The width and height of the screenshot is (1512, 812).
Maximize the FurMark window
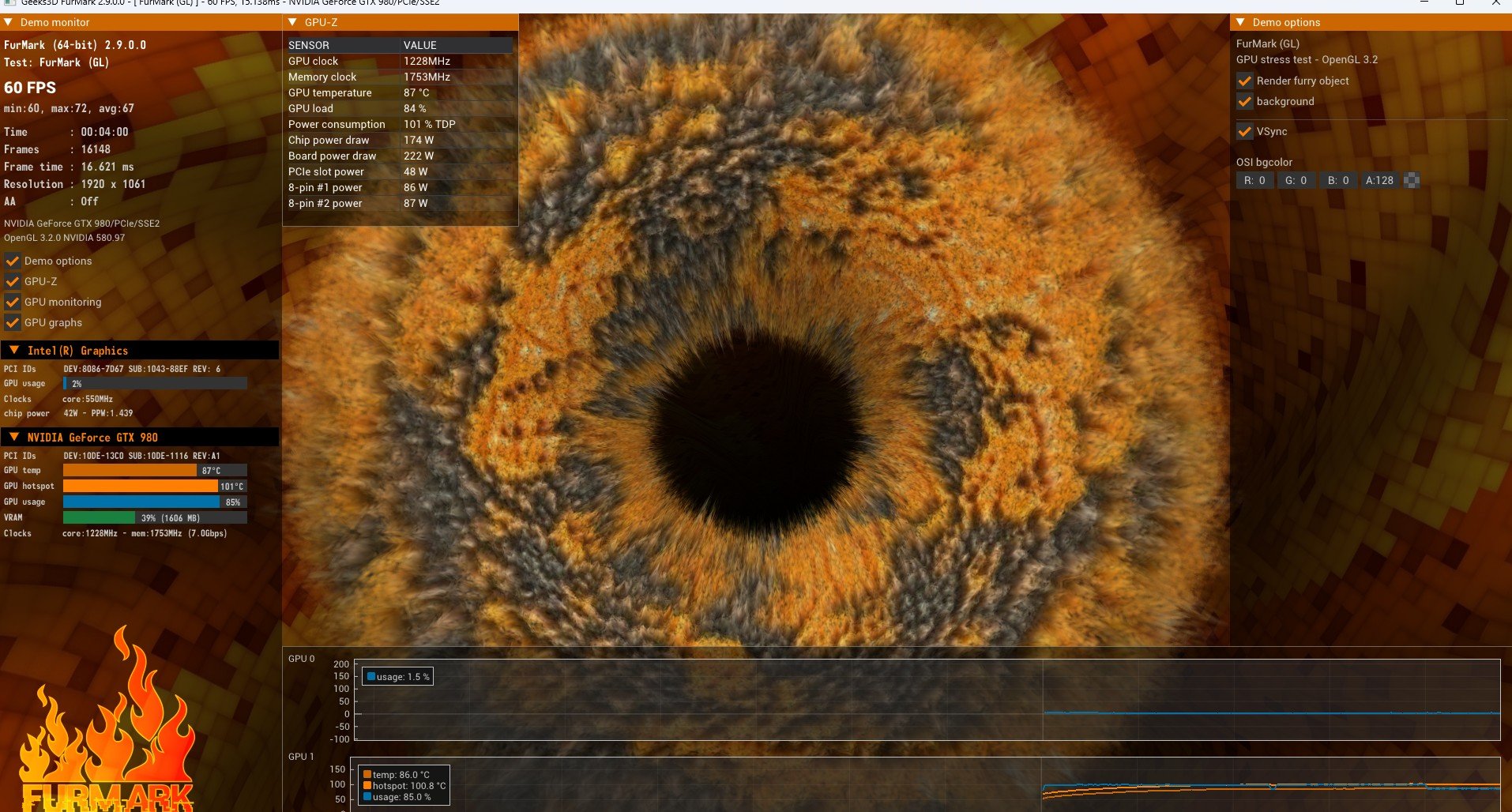1460,2
